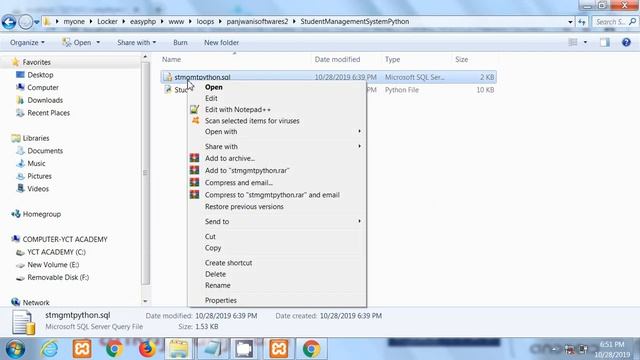Select Compress to "stmgmtpython.rar" and email
This screenshot has height=360, width=640.
(277, 195)
